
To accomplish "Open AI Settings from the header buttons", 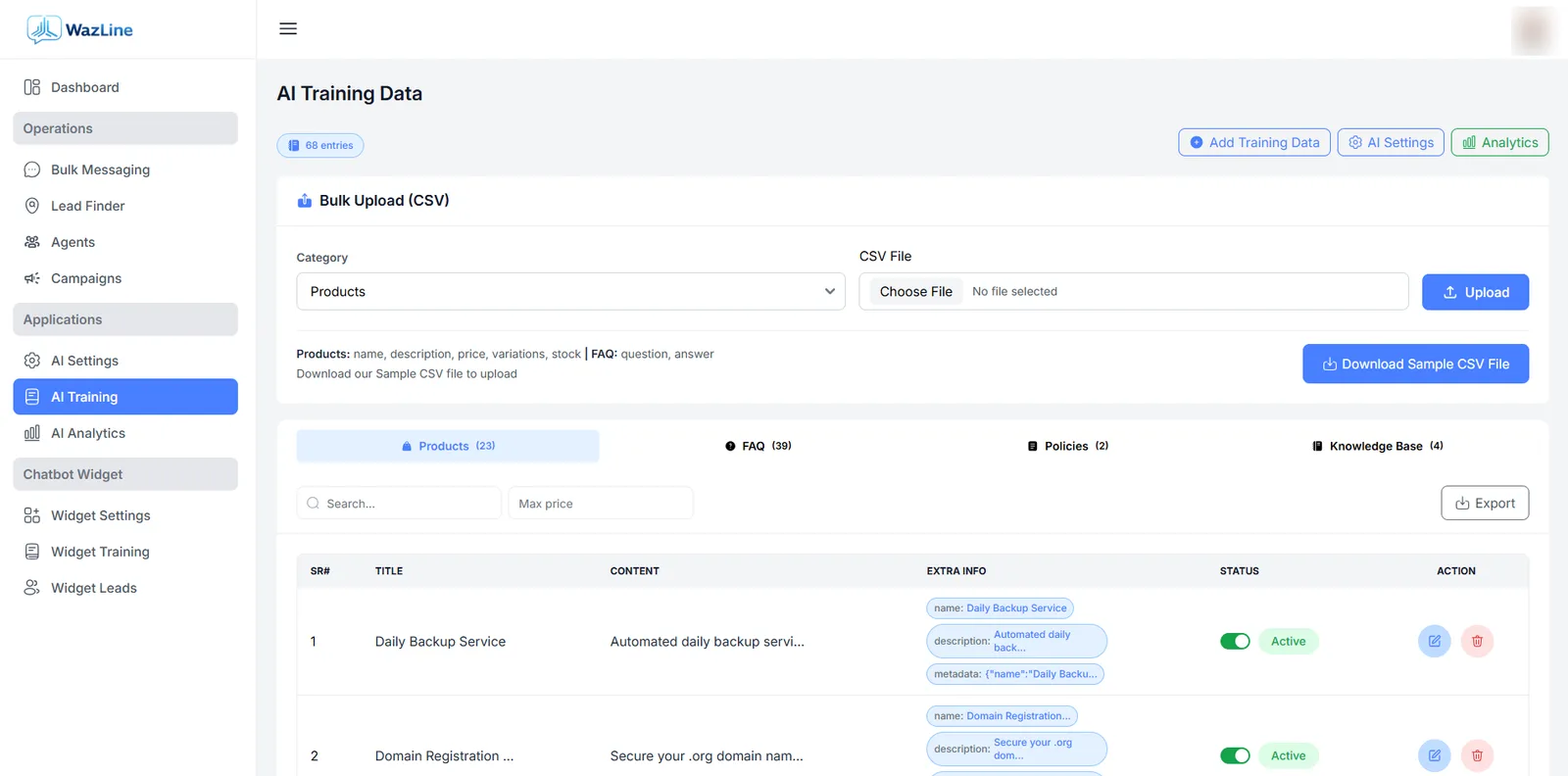I will [1391, 142].
